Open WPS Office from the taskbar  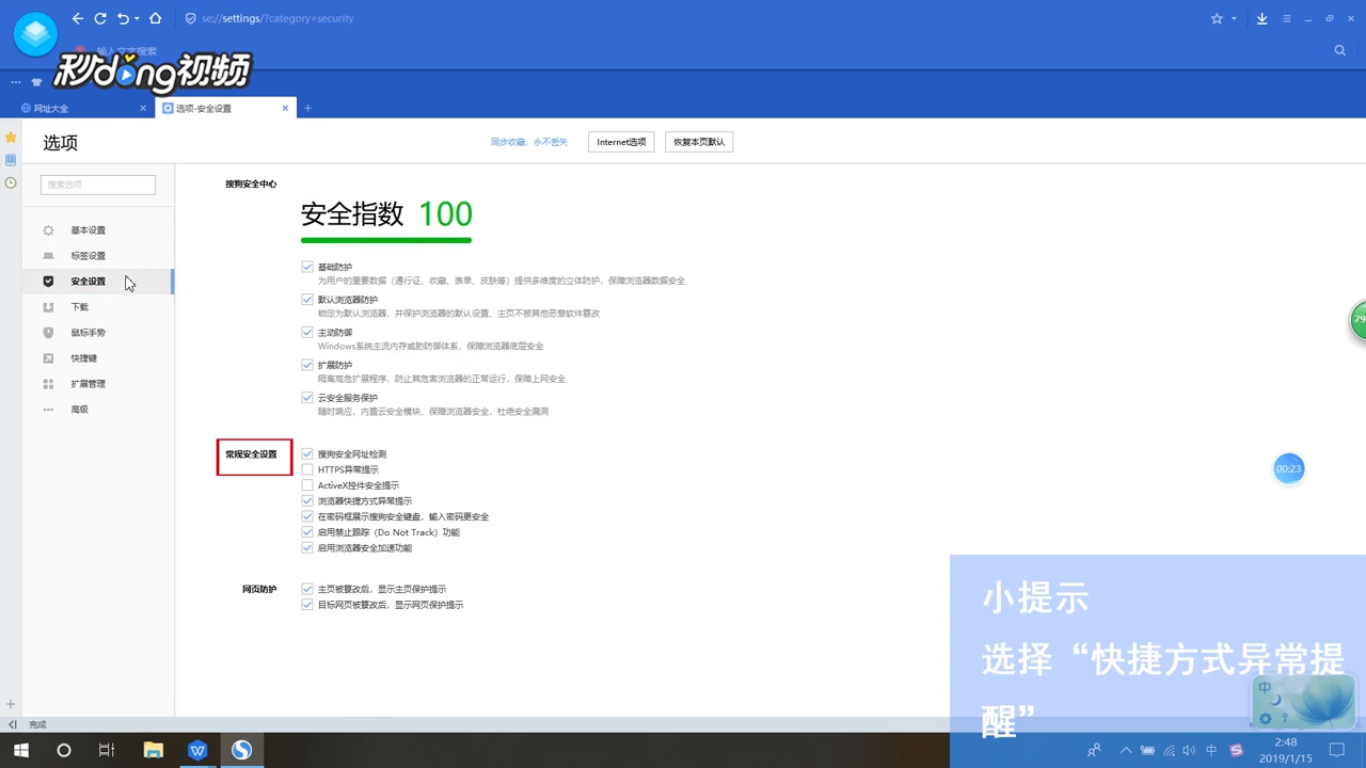197,750
